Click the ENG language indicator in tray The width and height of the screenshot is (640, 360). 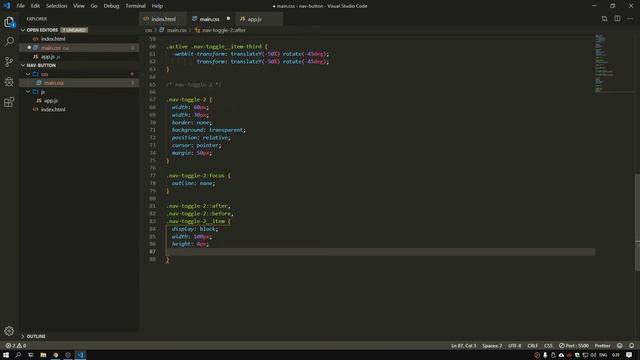[x=603, y=355]
